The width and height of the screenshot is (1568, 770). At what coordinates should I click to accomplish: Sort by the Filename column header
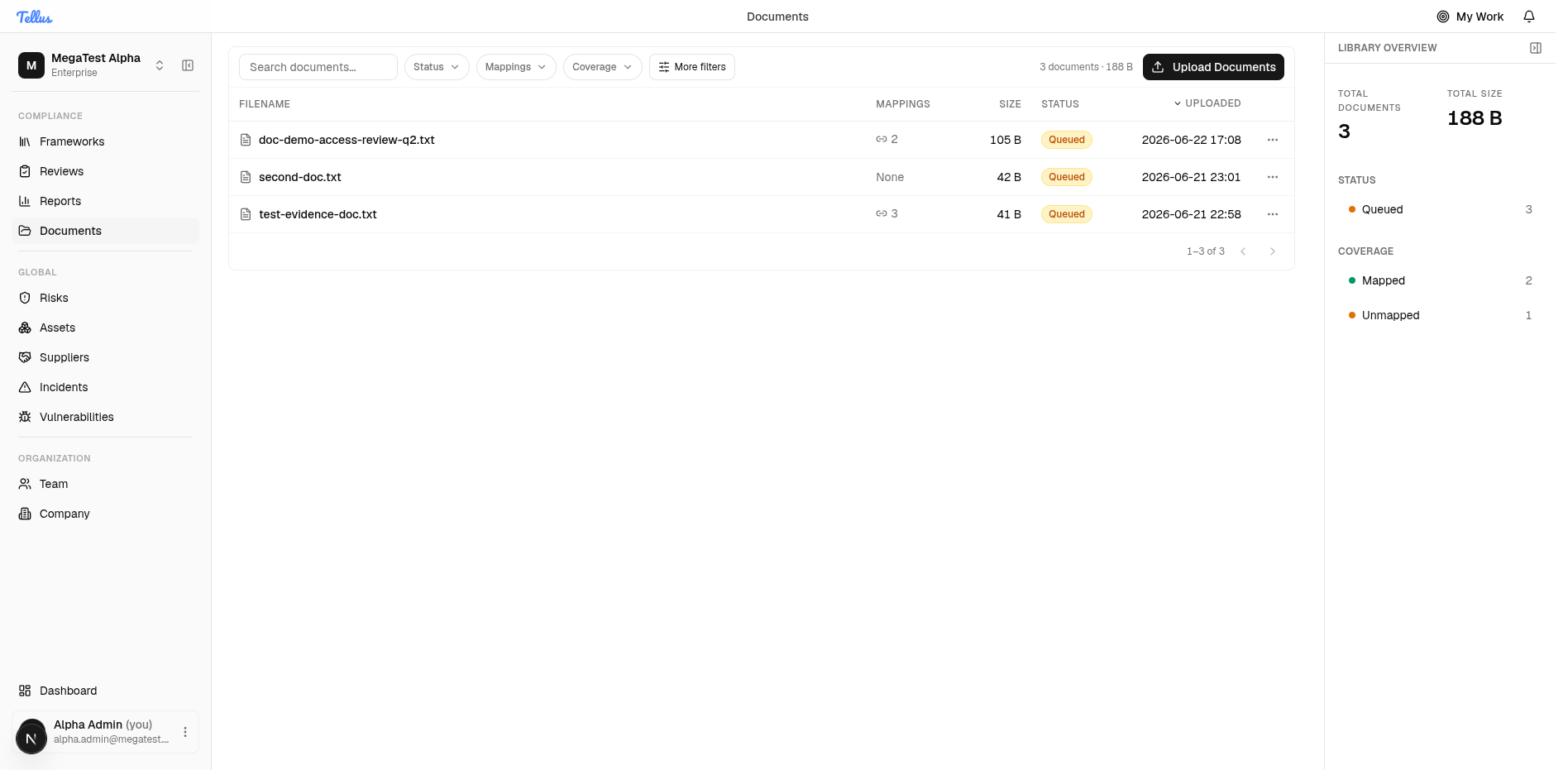(x=265, y=104)
